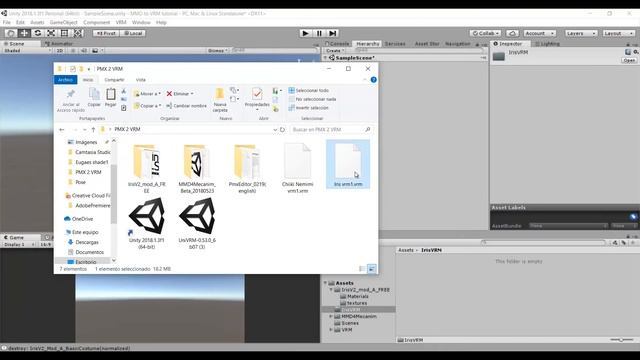Open the Gizmos dropdown in Scene view
Viewport: 640px width, 360px height.
point(218,50)
